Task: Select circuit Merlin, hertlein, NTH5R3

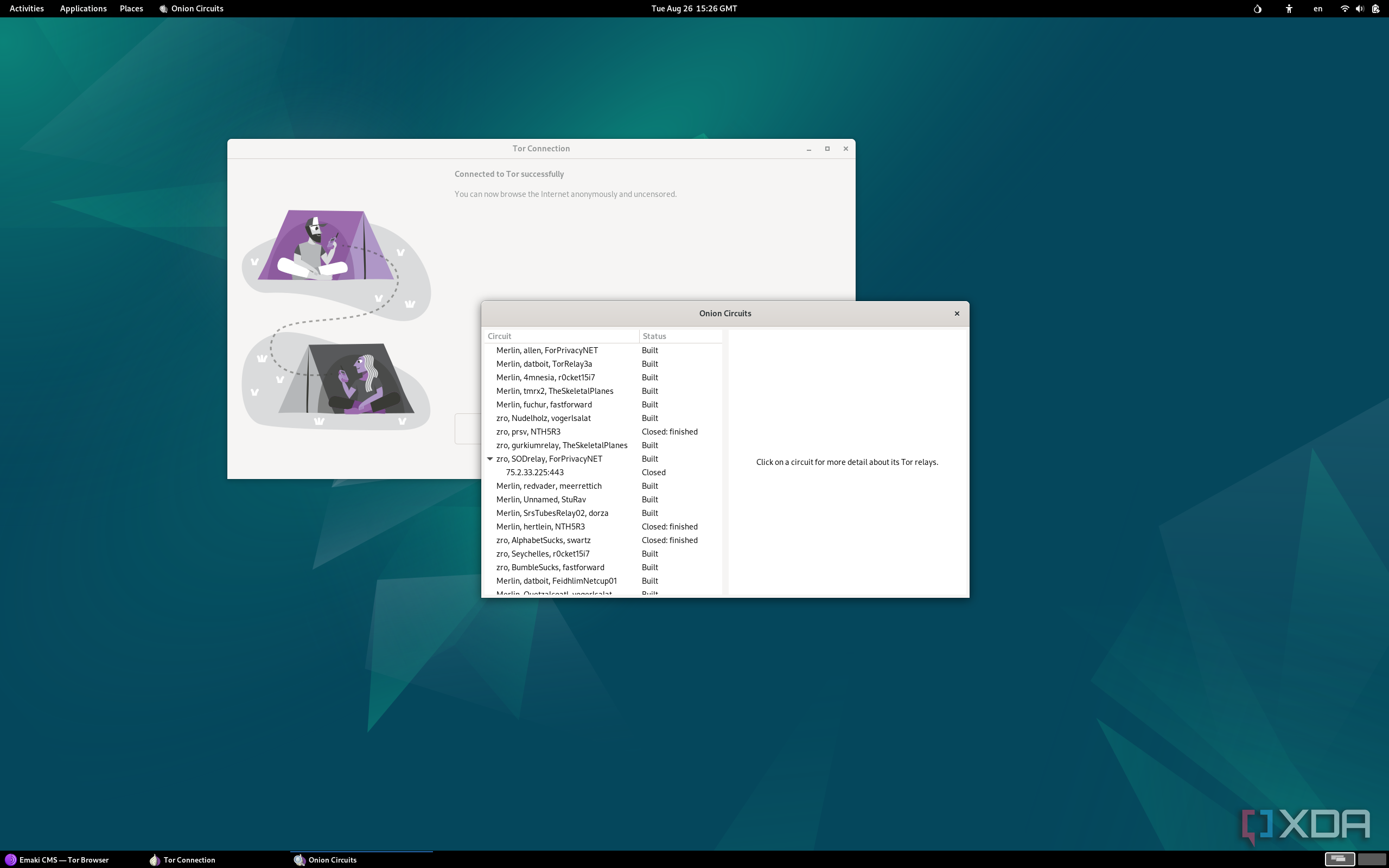Action: [x=603, y=527]
